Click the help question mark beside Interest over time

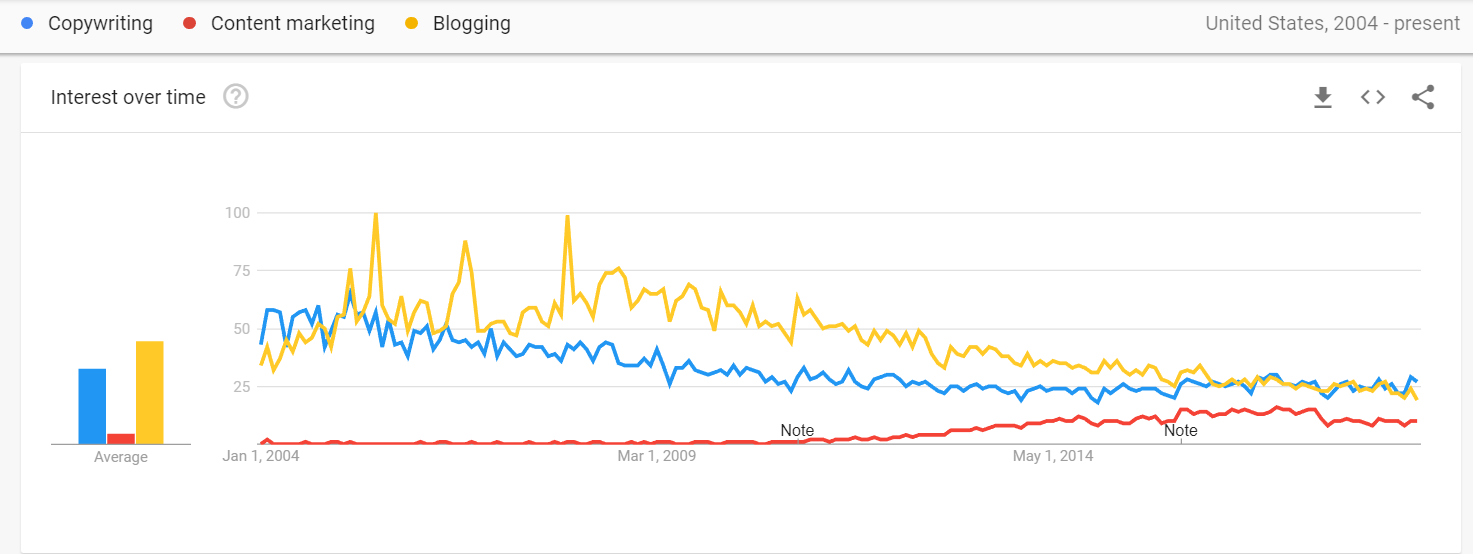(236, 97)
